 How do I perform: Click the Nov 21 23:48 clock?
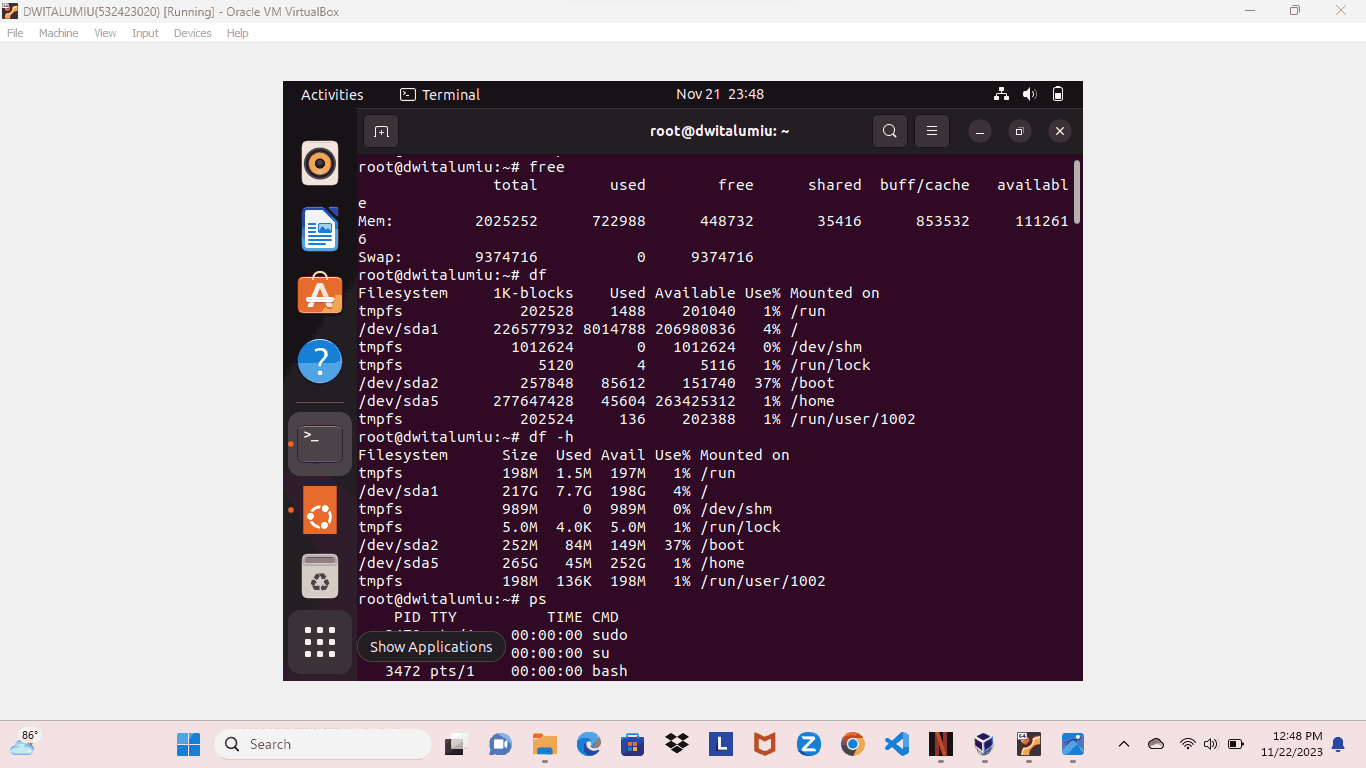pyautogui.click(x=720, y=94)
